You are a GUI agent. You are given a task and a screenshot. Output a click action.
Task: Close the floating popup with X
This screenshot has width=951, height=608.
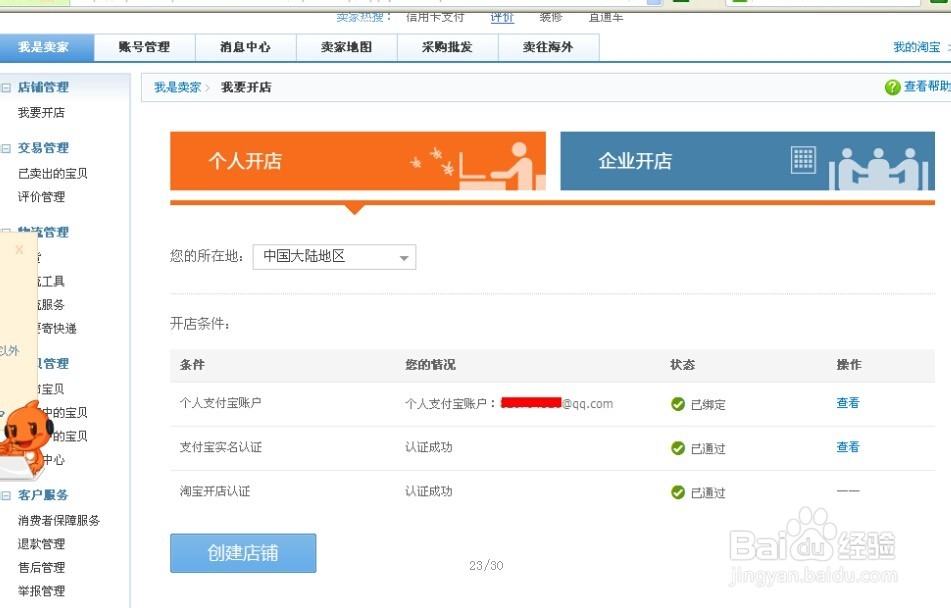pyautogui.click(x=19, y=249)
